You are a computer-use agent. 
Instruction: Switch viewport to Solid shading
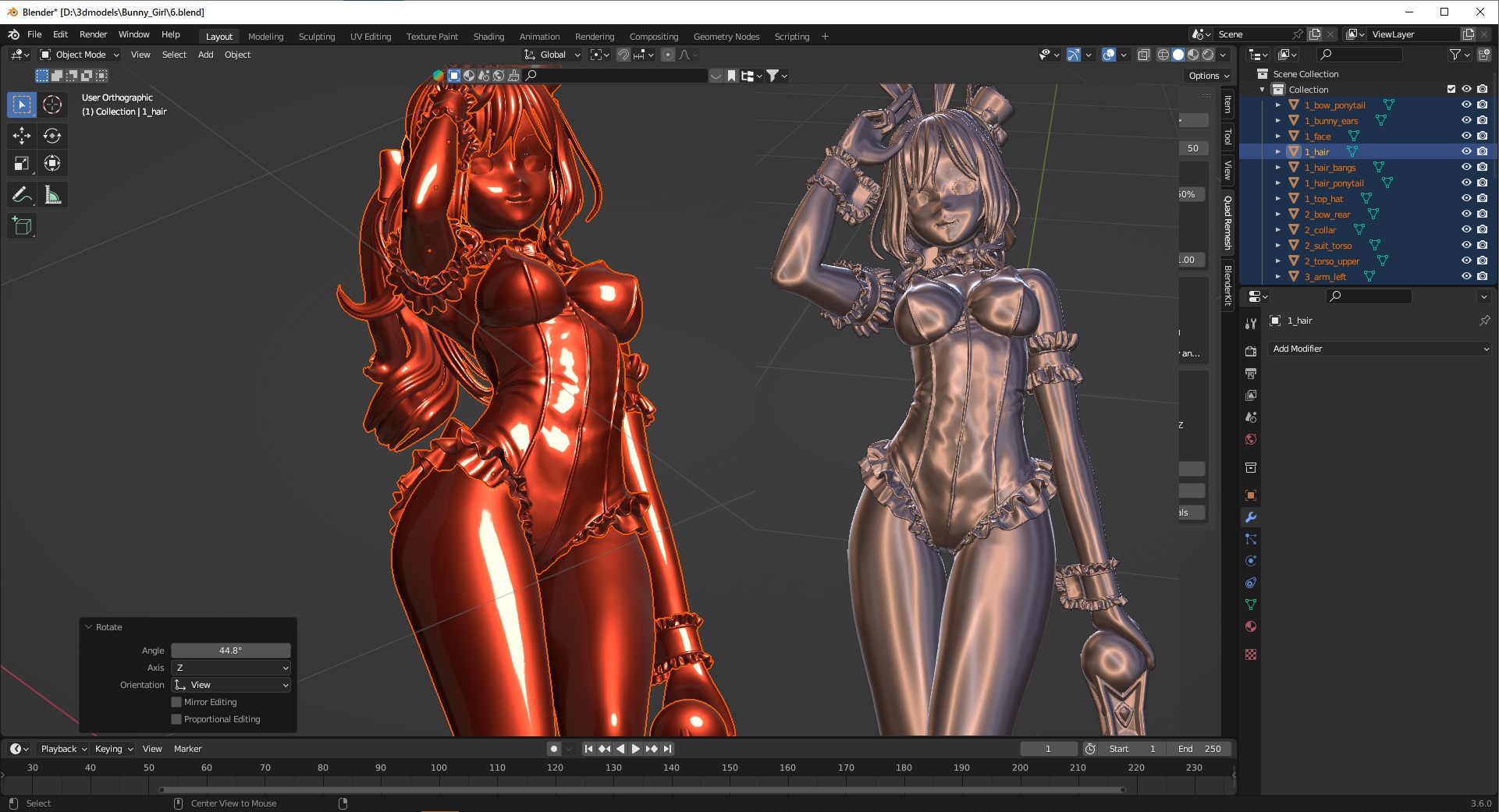click(x=1178, y=55)
